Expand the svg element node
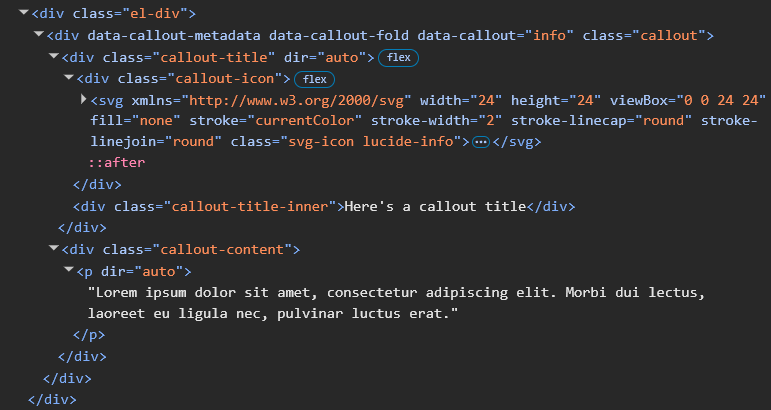 tap(83, 100)
